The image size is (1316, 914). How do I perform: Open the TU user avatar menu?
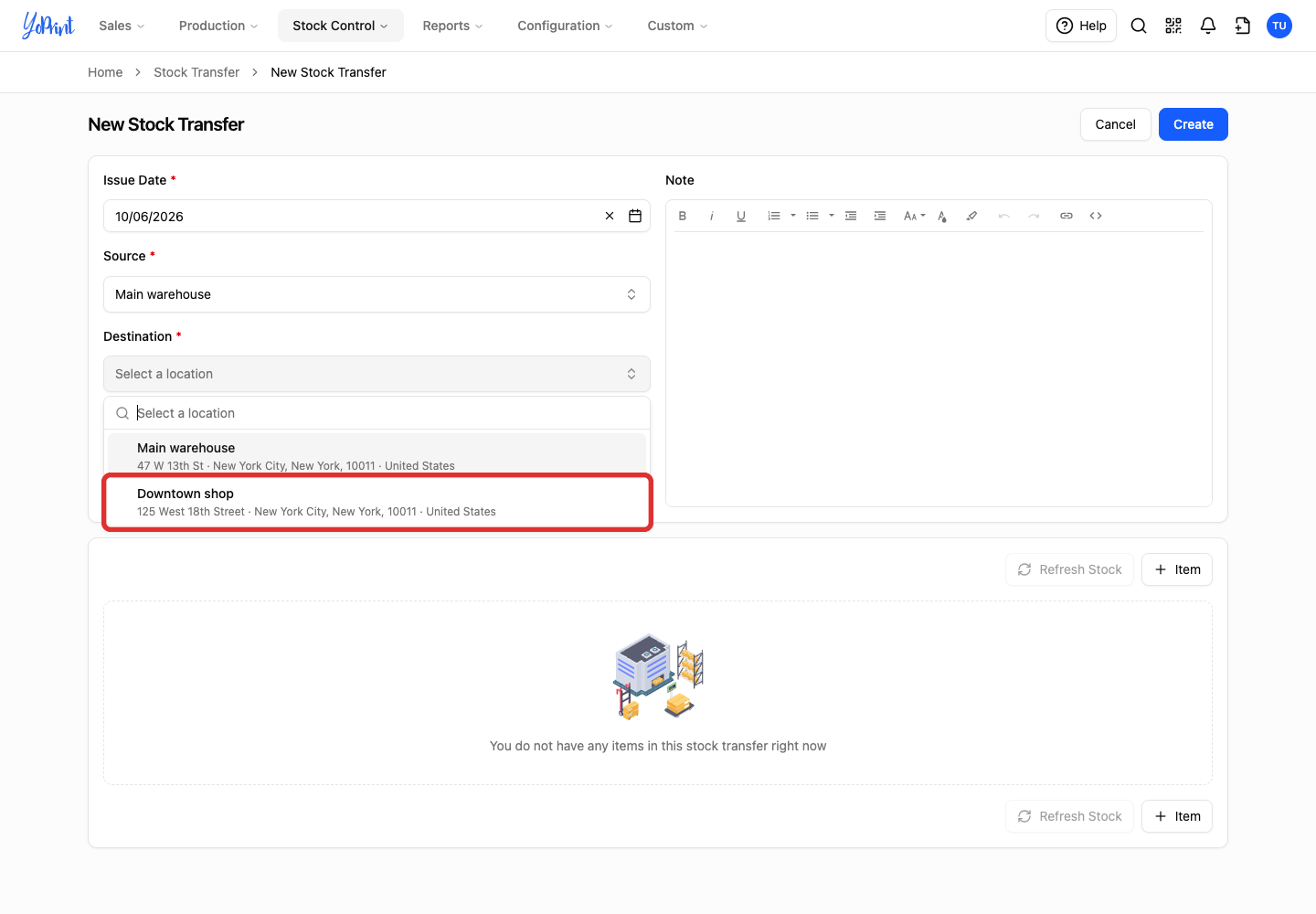point(1279,26)
